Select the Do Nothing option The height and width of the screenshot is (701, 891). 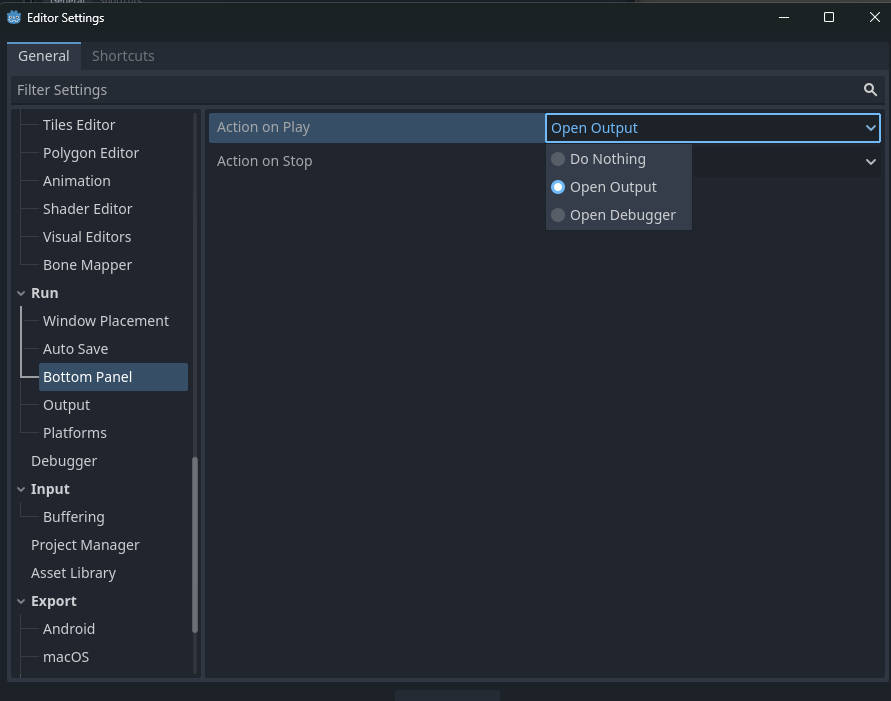[607, 159]
